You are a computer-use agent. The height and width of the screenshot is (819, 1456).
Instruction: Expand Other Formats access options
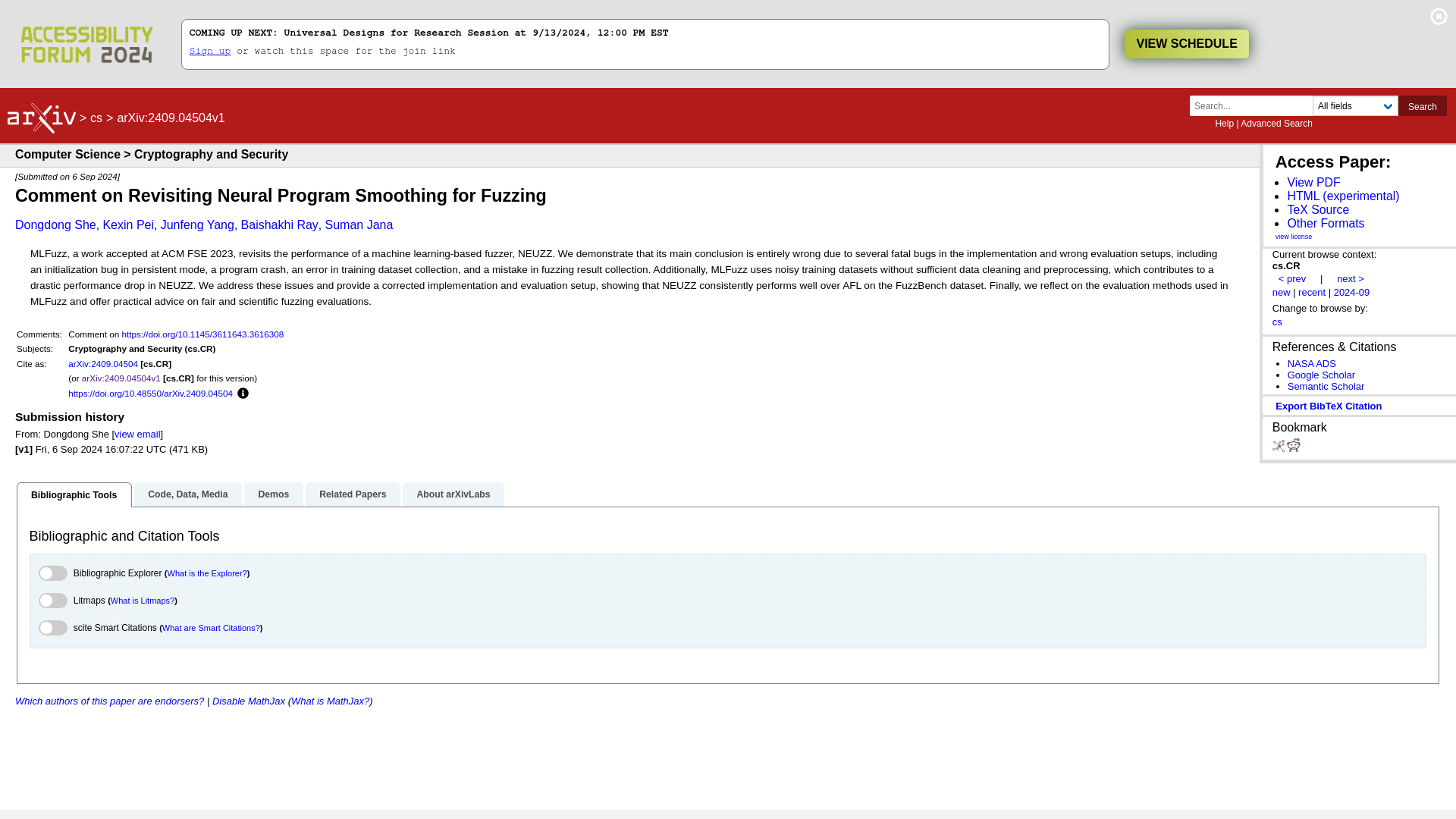(x=1326, y=223)
